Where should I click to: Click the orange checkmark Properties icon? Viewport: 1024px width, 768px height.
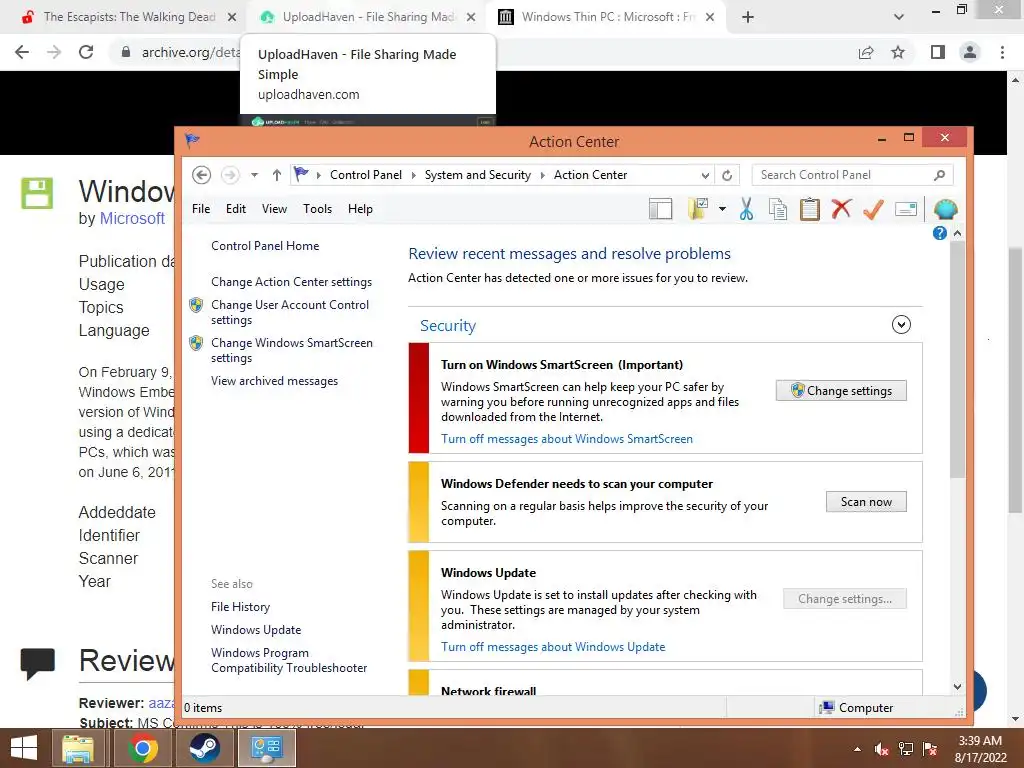tap(873, 209)
